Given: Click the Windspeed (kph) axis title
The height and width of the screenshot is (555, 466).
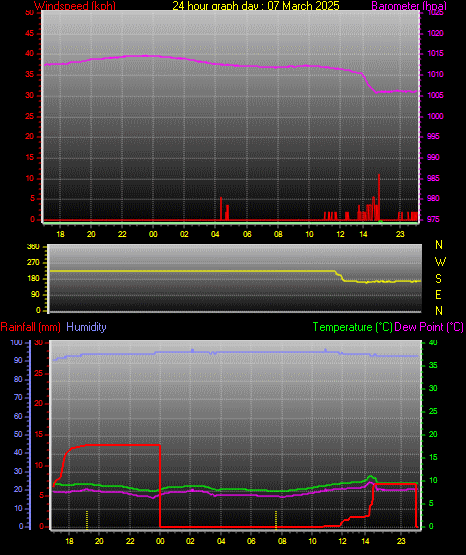Looking at the screenshot, I should point(75,6).
